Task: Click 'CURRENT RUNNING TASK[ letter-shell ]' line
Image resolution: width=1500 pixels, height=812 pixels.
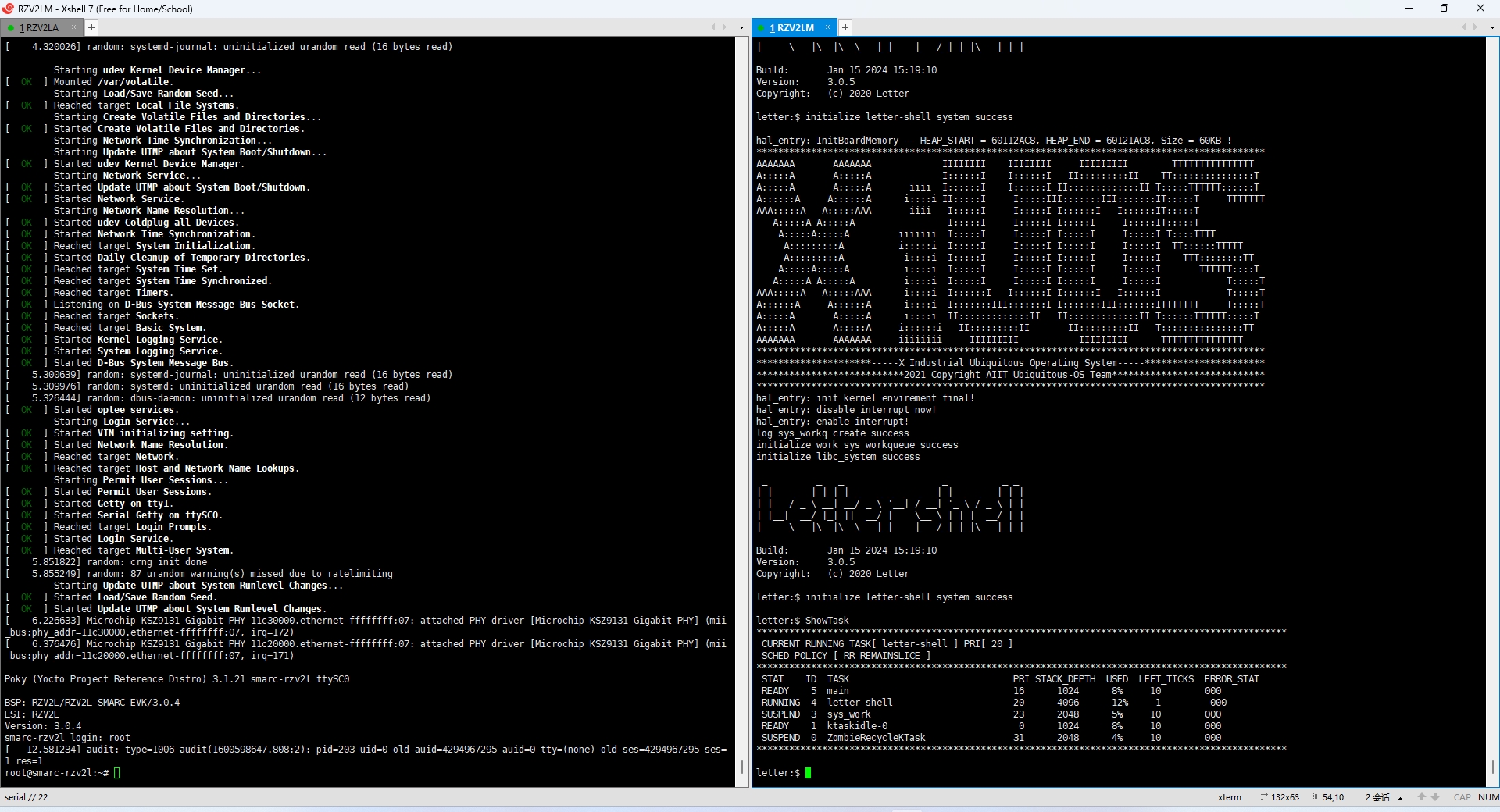Action: tap(887, 644)
